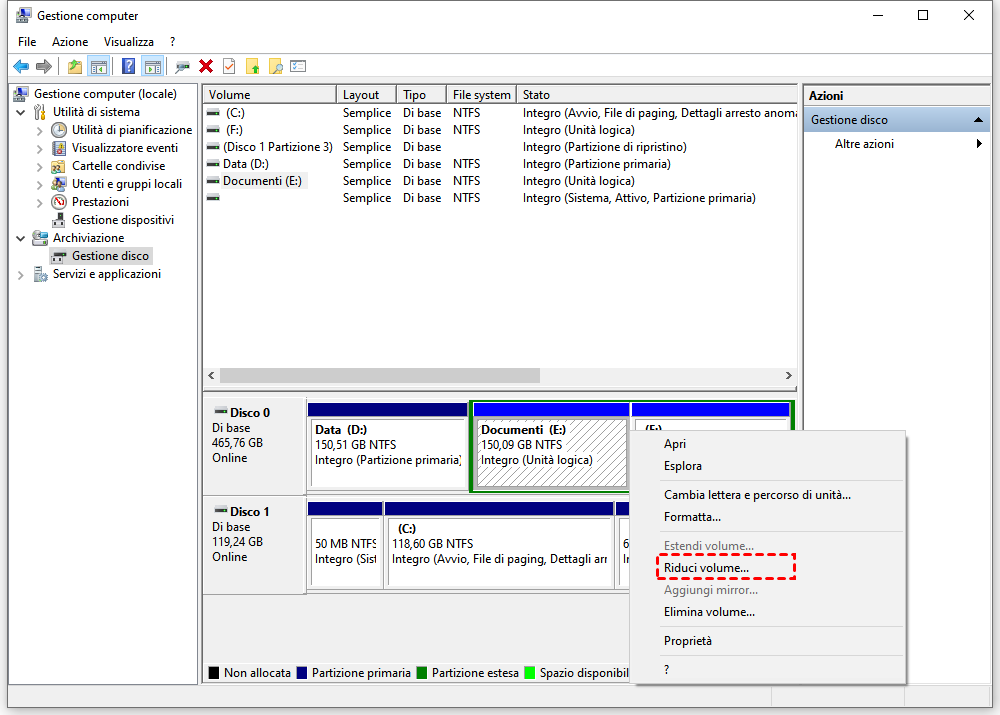Click the Up one level folder icon
The image size is (1000, 715).
pos(75,66)
